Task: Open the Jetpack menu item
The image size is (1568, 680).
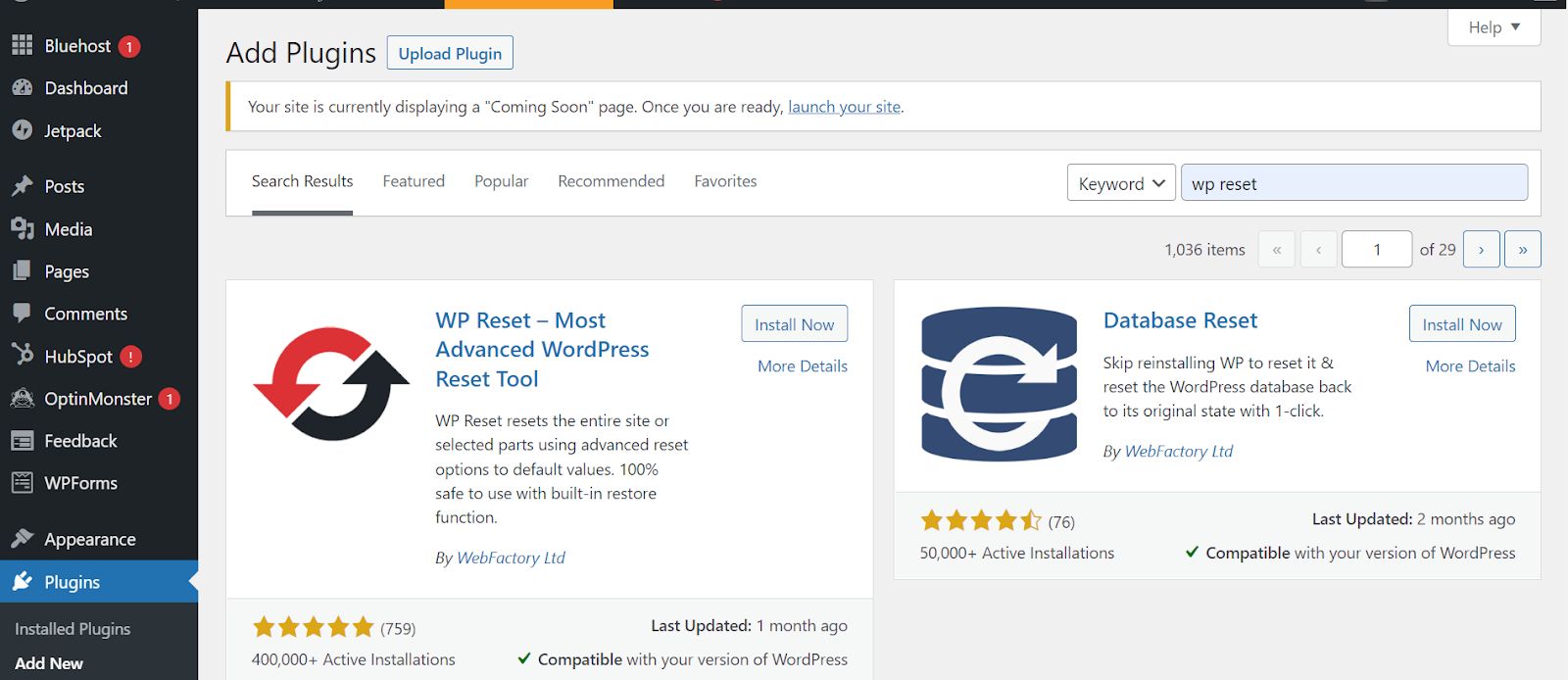Action: 99,130
